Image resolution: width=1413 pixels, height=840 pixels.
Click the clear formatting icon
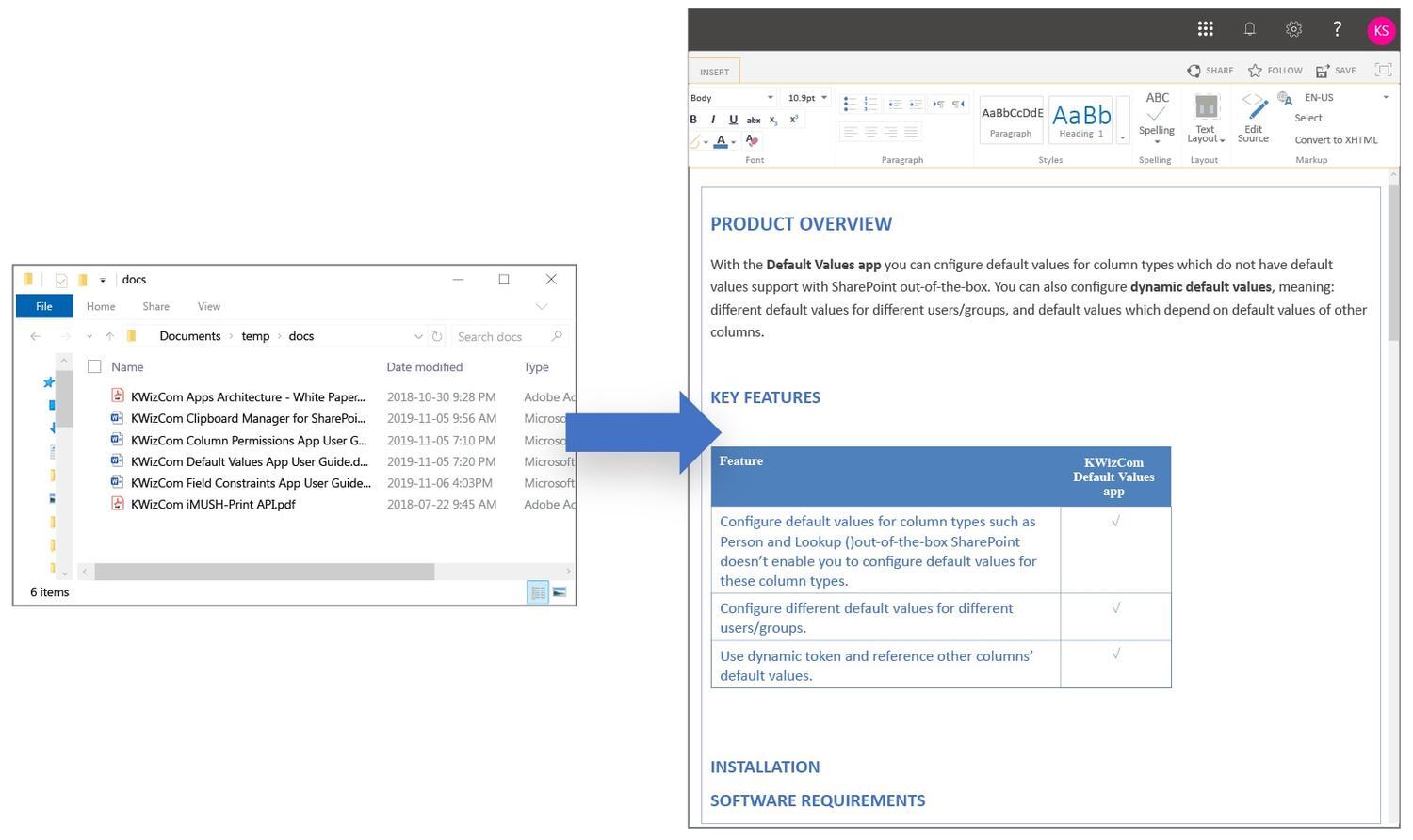[752, 140]
